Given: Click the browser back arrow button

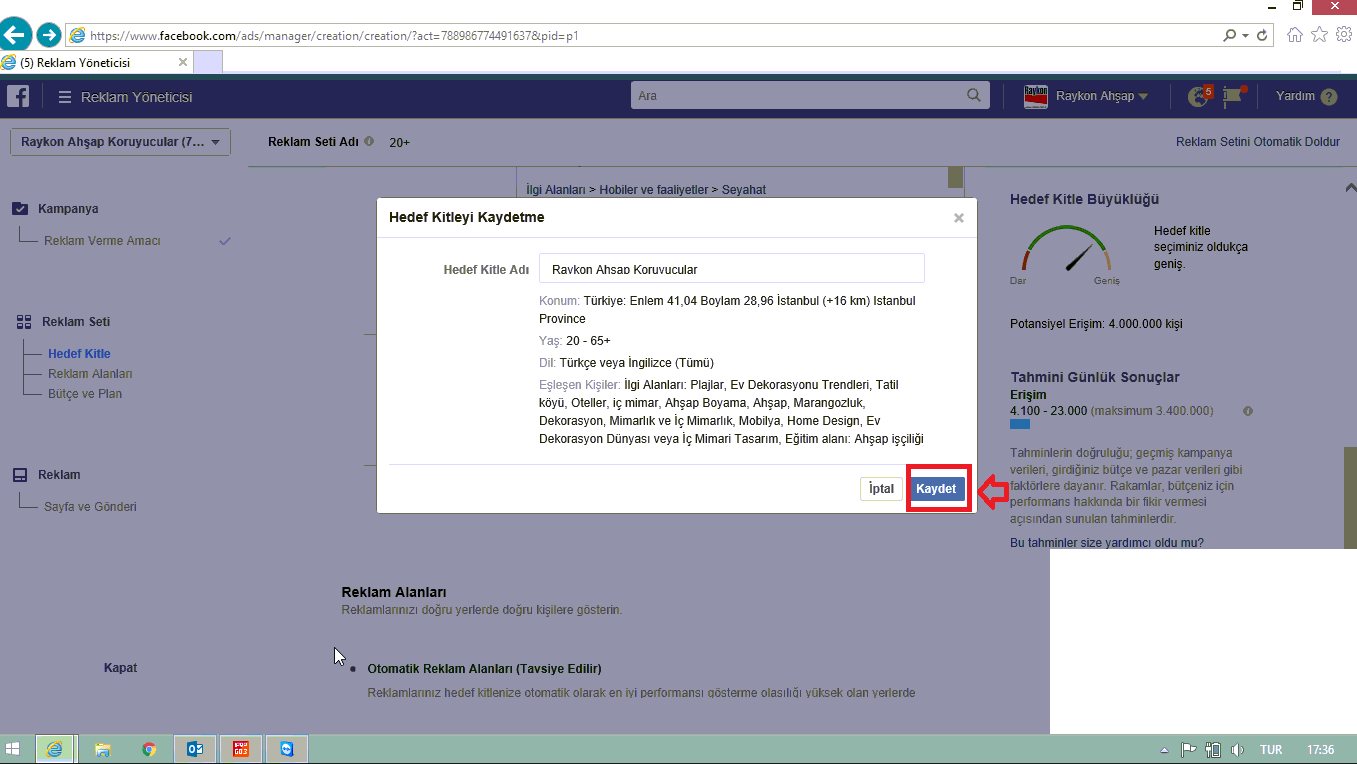Looking at the screenshot, I should point(15,35).
